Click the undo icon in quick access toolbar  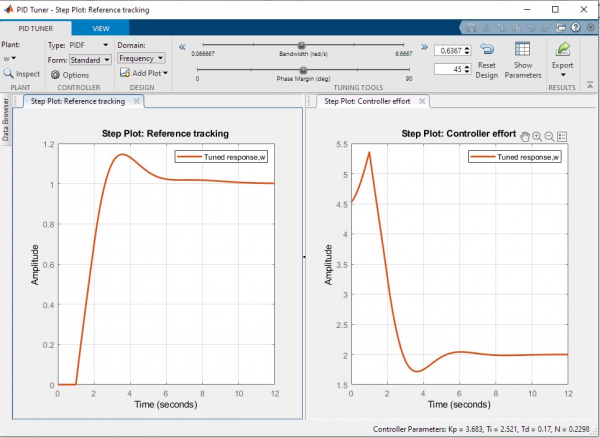tap(531, 28)
